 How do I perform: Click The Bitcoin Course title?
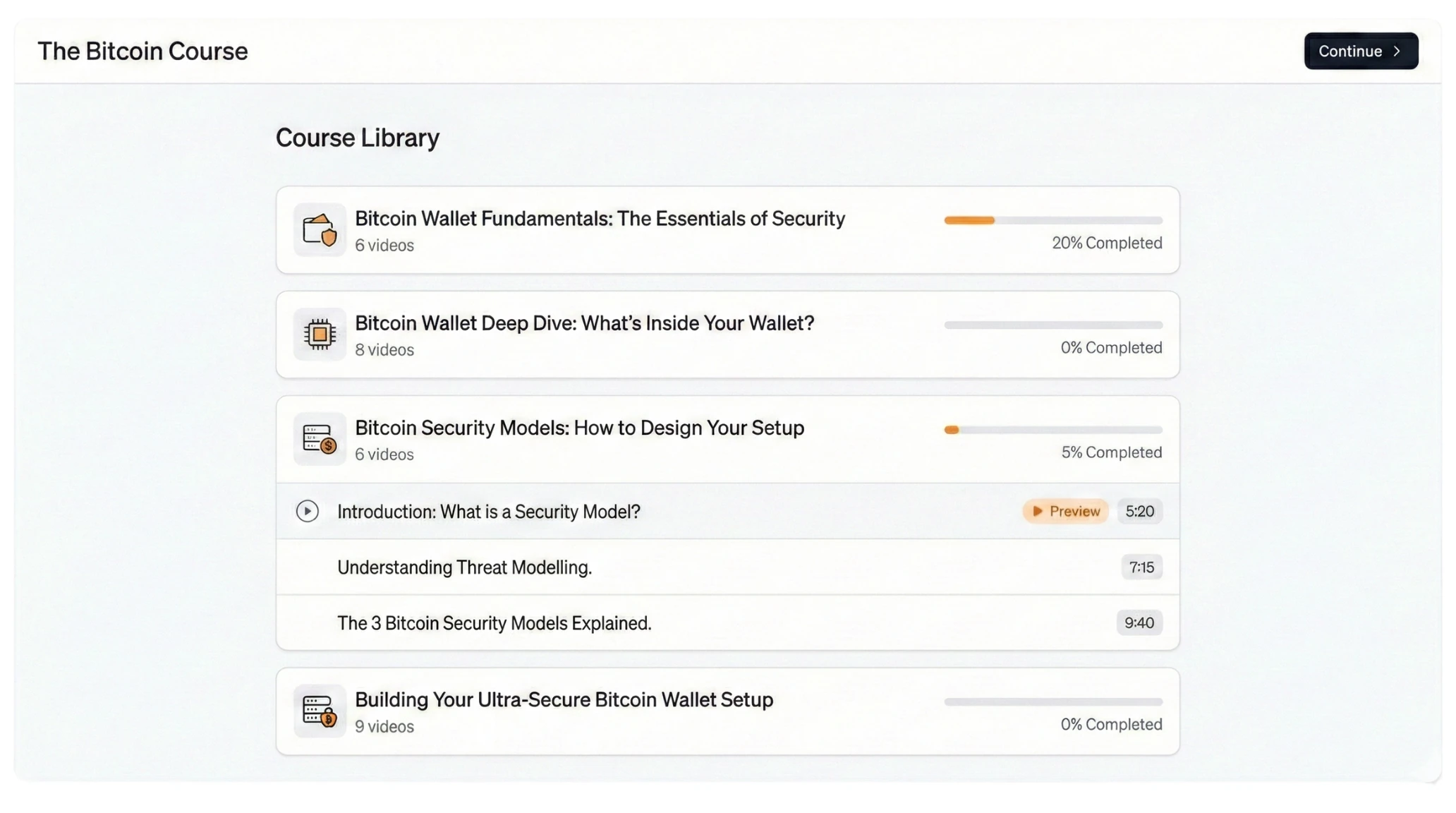pyautogui.click(x=142, y=51)
